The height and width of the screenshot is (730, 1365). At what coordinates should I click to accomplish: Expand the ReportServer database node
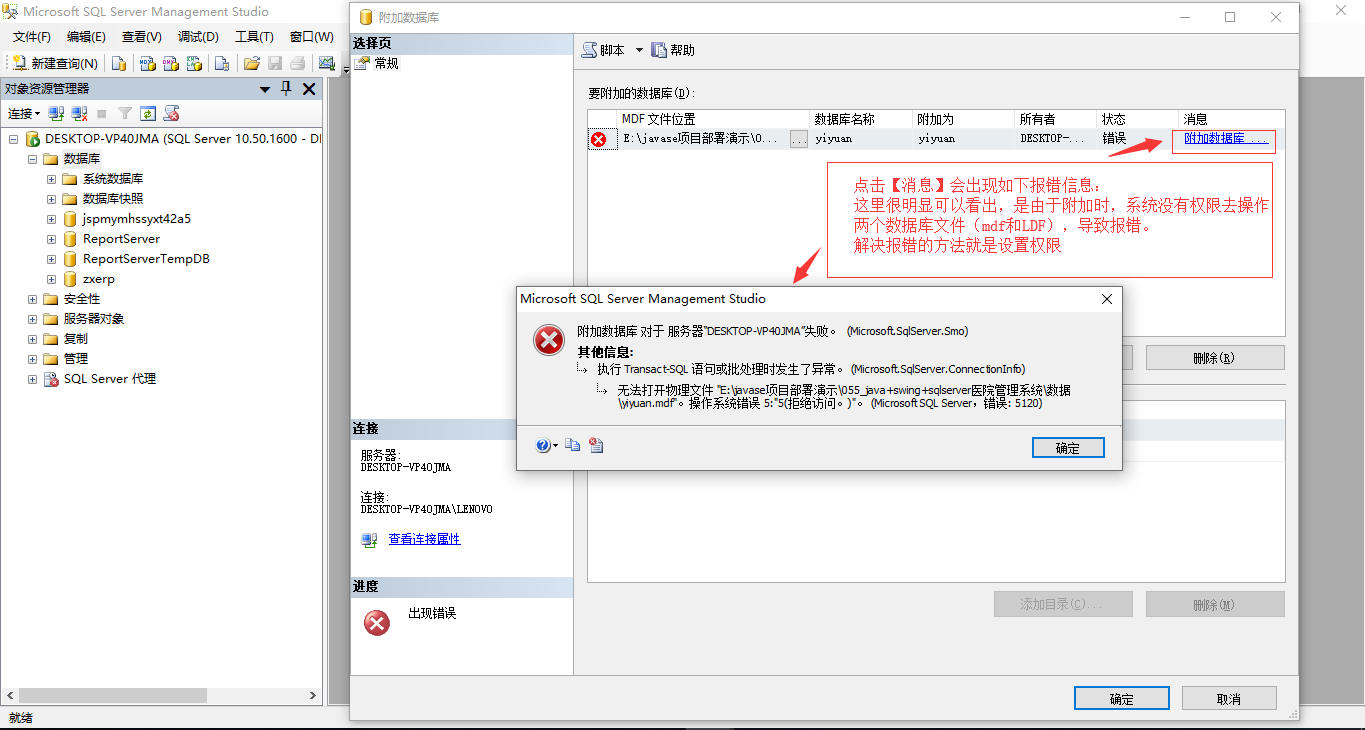click(51, 239)
